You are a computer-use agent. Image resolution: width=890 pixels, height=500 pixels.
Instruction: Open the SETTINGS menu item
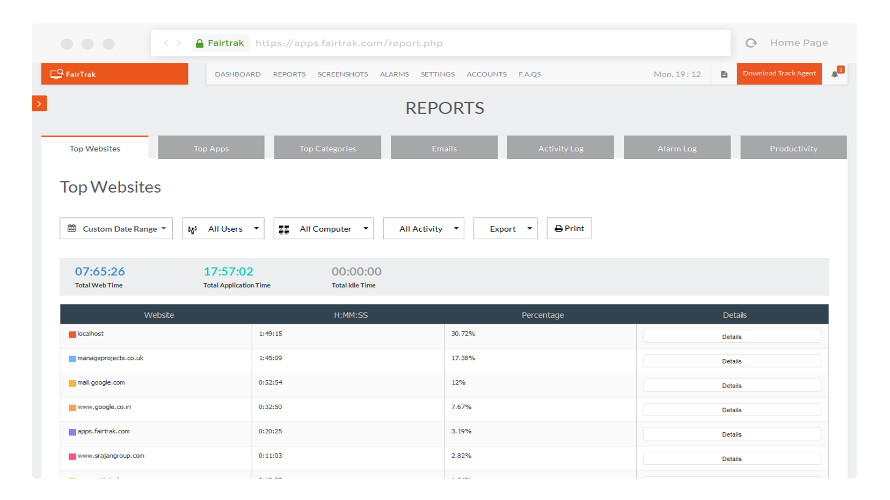[x=438, y=74]
